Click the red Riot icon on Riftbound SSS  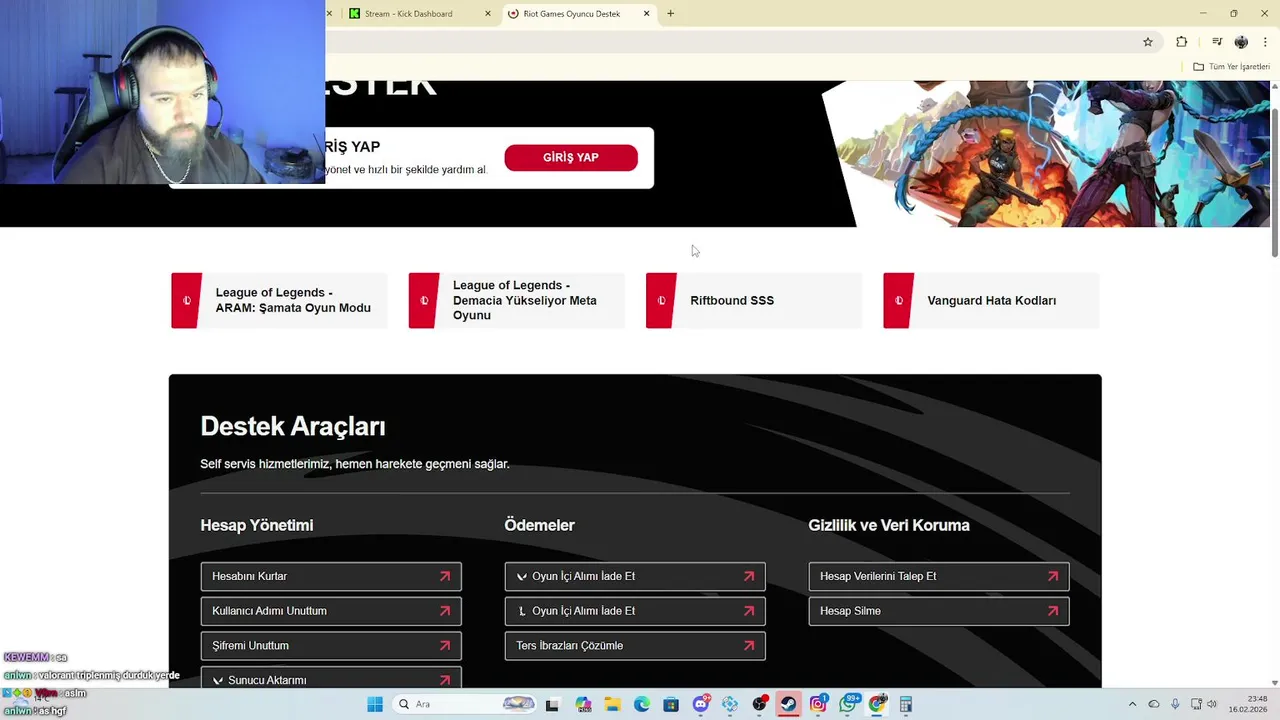[x=661, y=300]
